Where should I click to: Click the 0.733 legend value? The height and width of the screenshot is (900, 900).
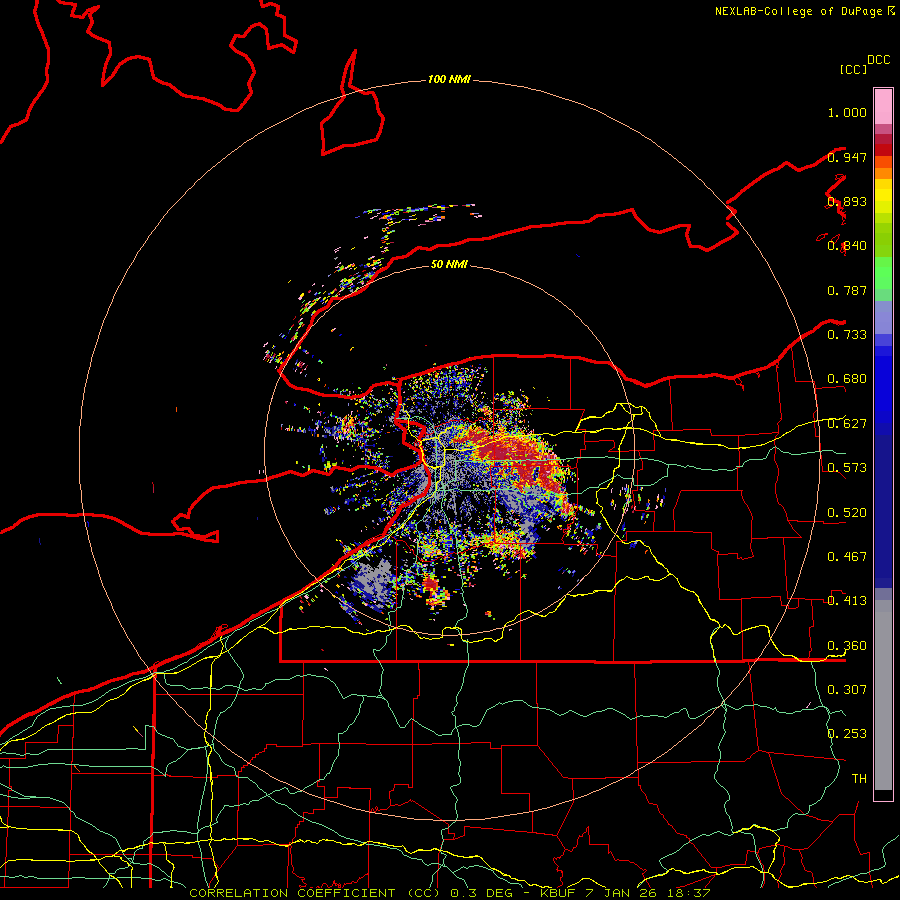tap(847, 335)
